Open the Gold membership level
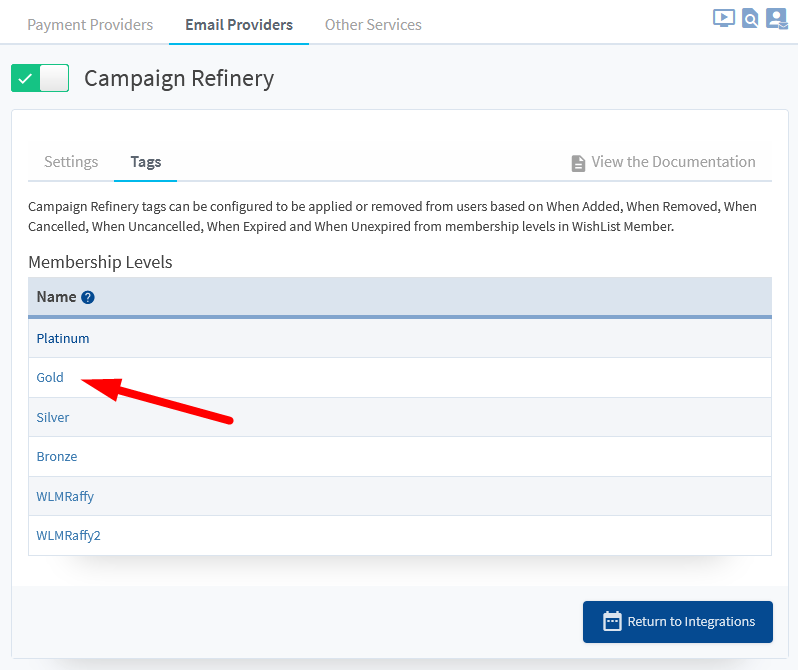The height and width of the screenshot is (670, 798). 50,378
